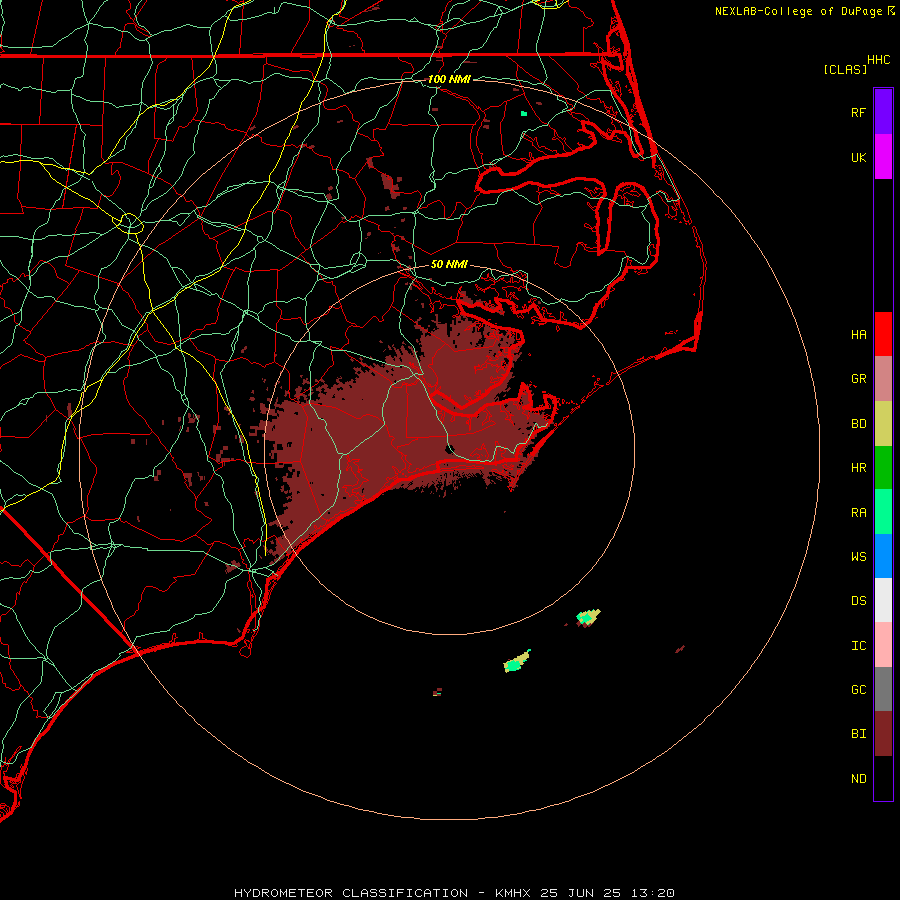
Task: Click the HA red legend swatch
Action: click(x=883, y=334)
